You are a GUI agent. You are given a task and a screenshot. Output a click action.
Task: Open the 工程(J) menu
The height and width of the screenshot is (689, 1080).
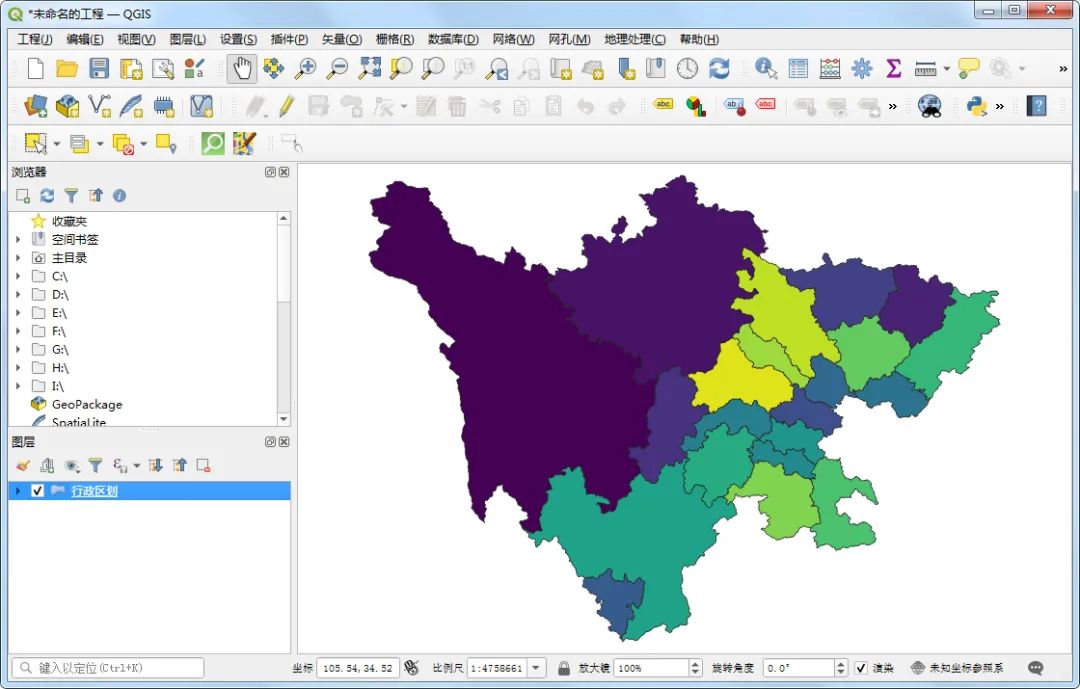(34, 39)
